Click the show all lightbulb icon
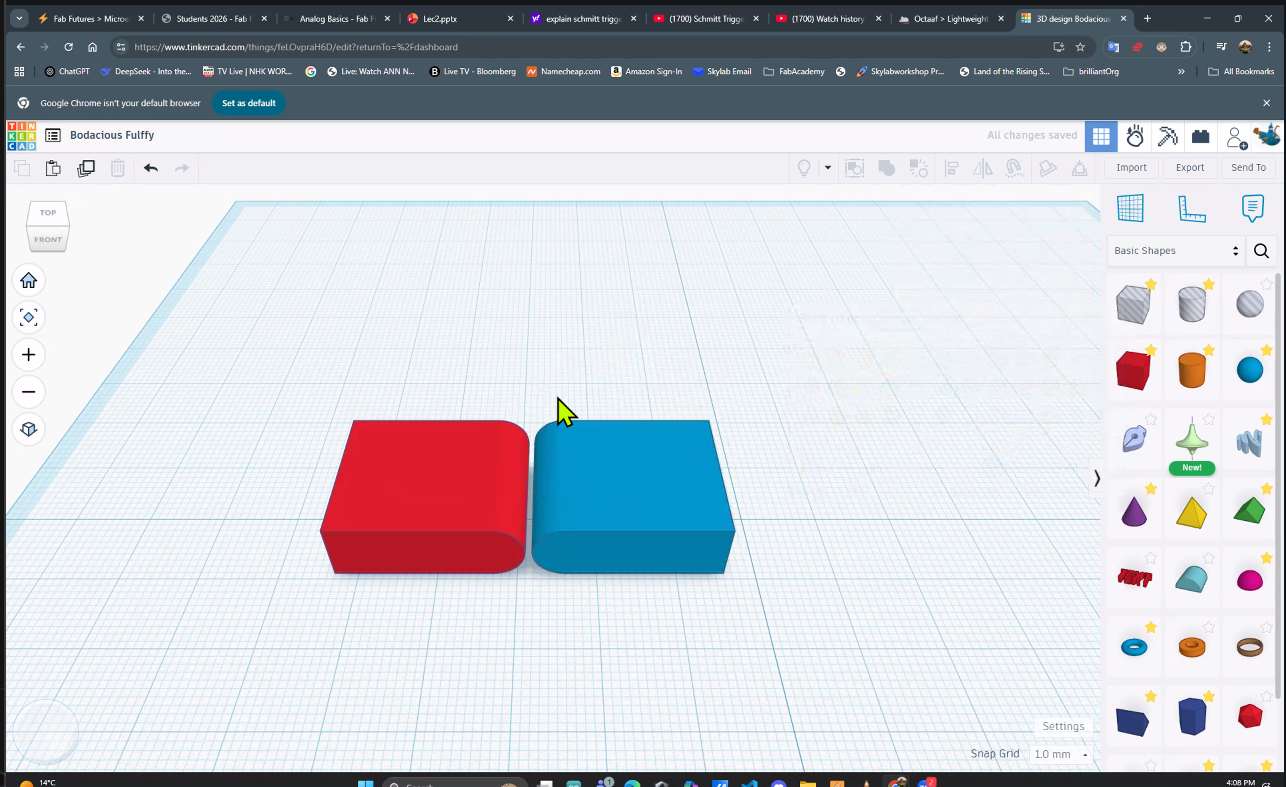 coord(803,168)
